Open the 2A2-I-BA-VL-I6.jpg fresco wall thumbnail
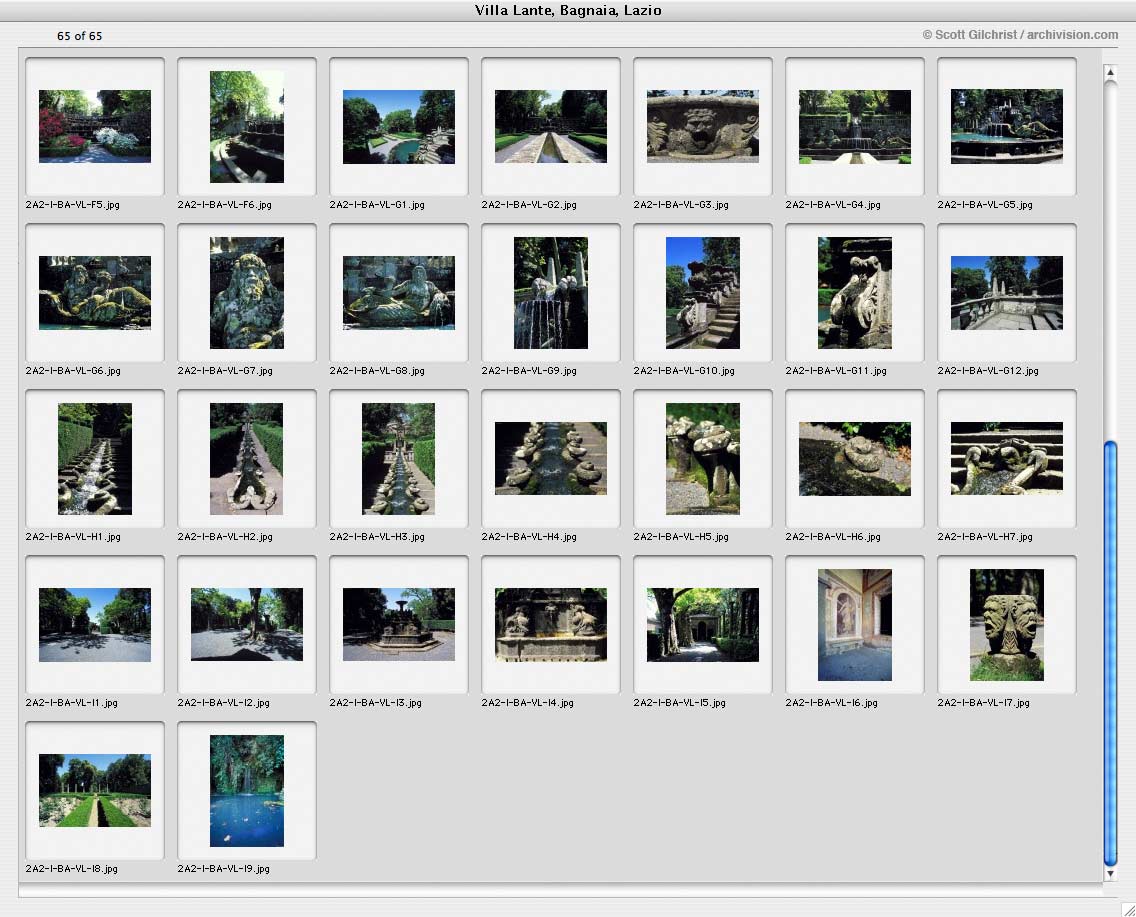This screenshot has height=917, width=1136. pos(855,624)
